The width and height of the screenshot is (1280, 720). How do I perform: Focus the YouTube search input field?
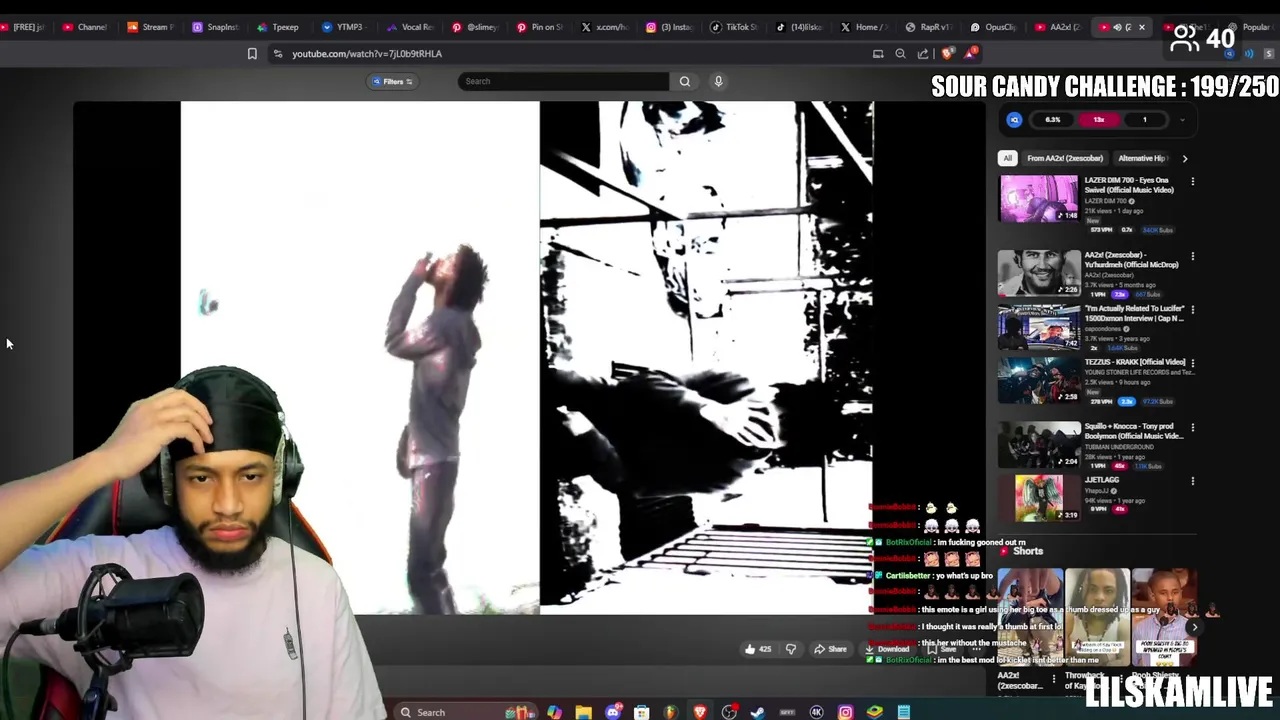click(563, 81)
